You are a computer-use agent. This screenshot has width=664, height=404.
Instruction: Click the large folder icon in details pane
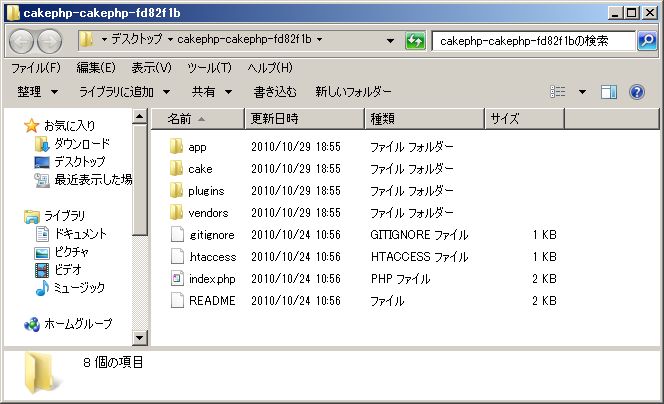point(41,373)
